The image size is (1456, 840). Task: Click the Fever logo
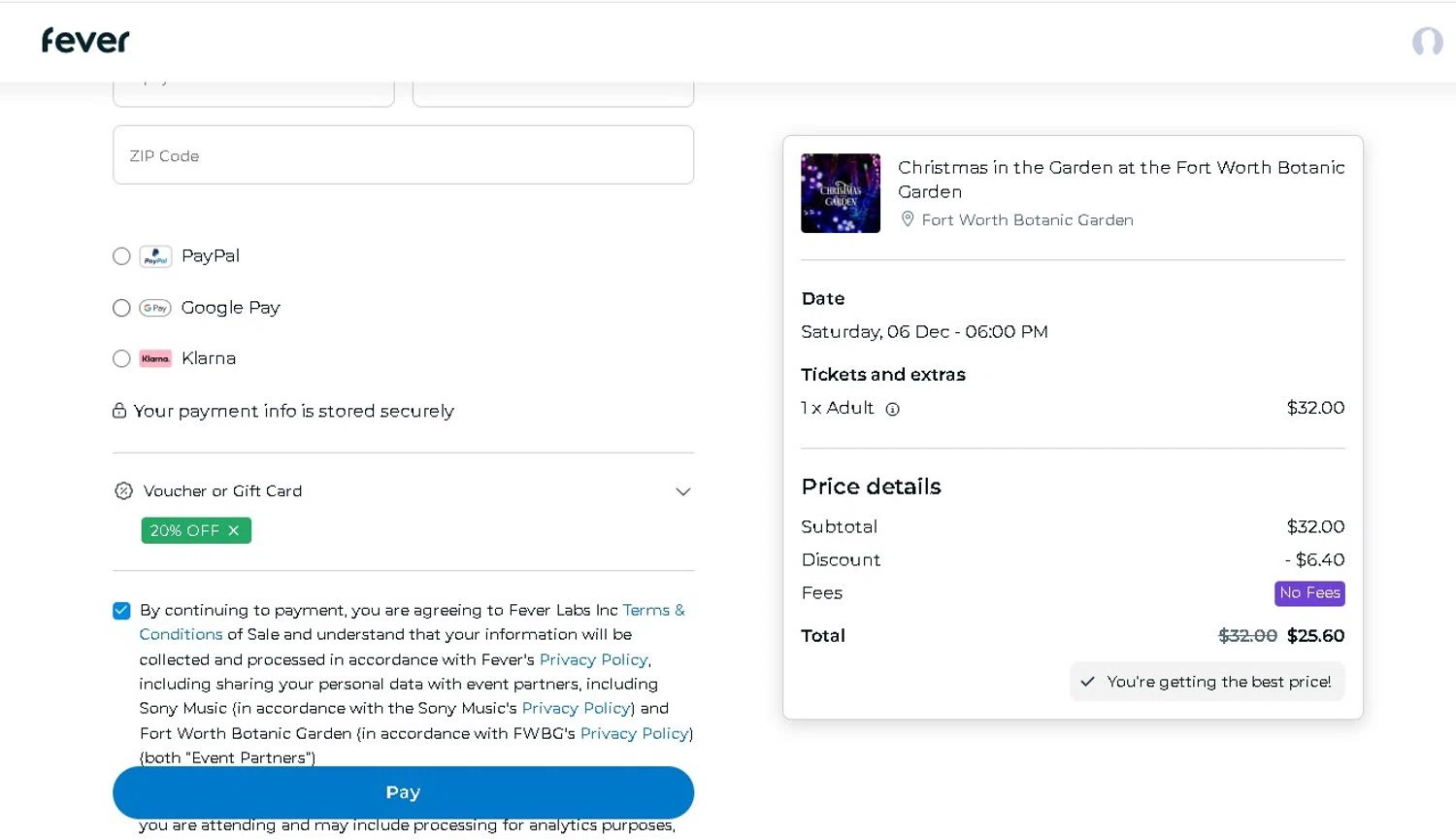85,41
